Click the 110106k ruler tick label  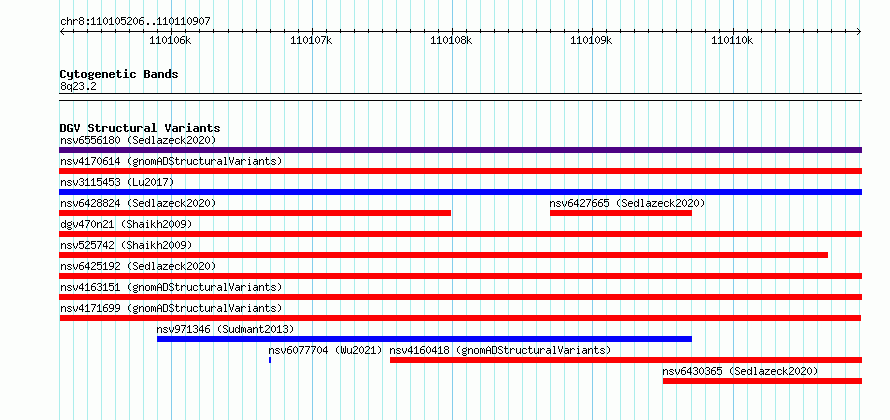170,40
